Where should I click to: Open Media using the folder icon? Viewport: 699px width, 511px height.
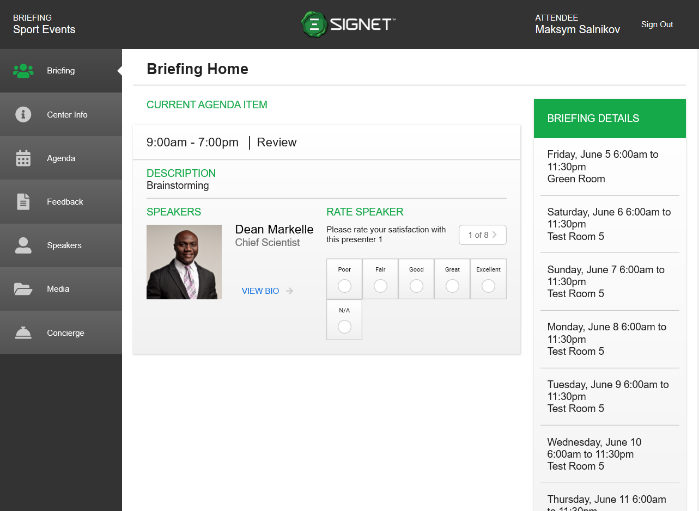coord(23,289)
